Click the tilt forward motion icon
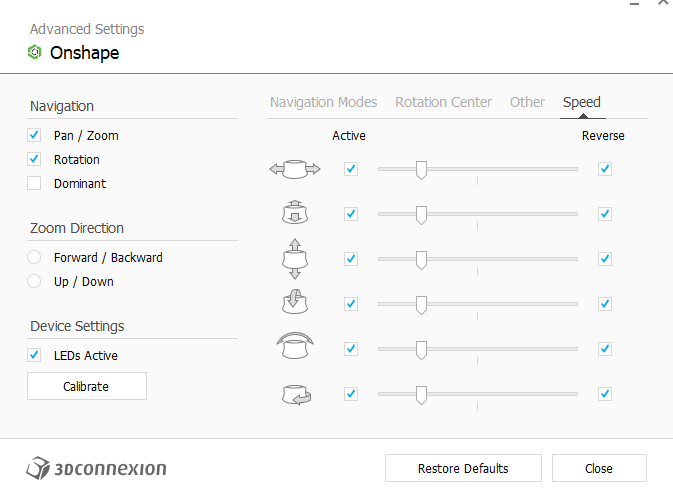 295,303
